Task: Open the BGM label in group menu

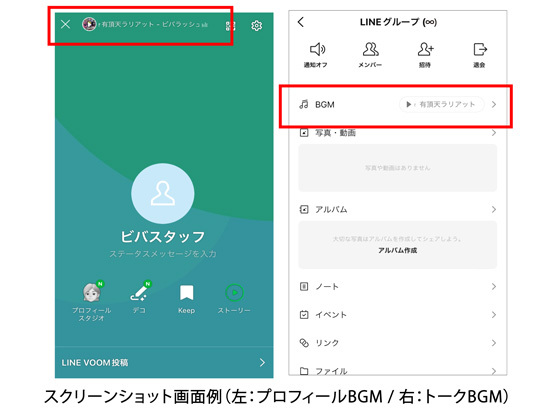Action: click(325, 105)
